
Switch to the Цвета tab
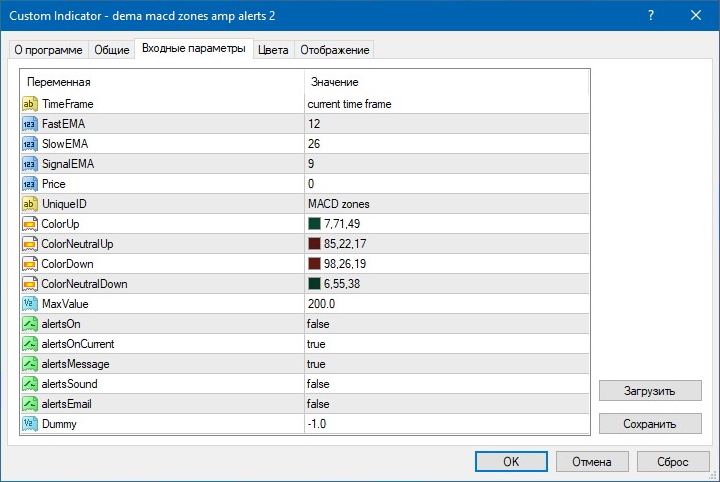[x=273, y=50]
